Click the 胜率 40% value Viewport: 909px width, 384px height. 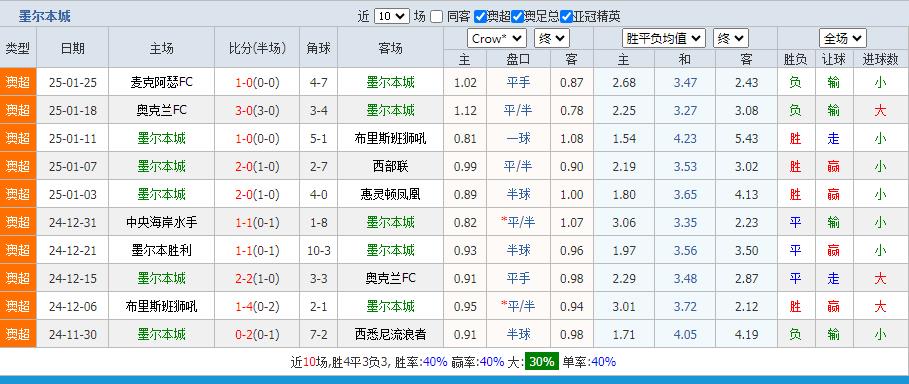click(435, 362)
